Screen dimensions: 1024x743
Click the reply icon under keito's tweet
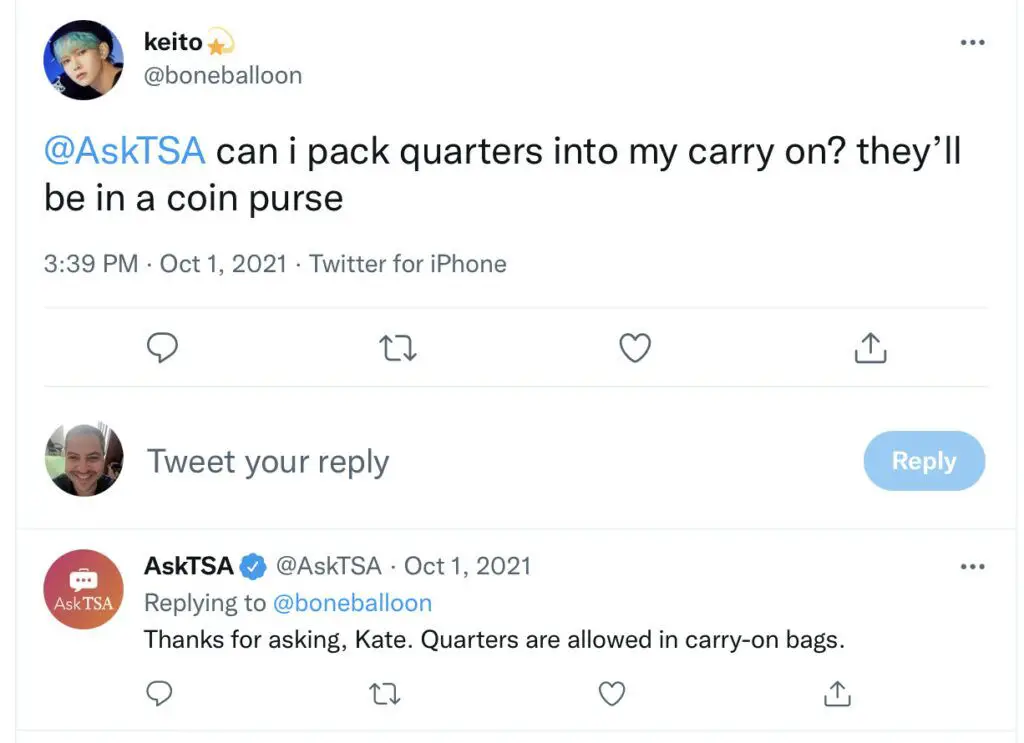(x=162, y=347)
